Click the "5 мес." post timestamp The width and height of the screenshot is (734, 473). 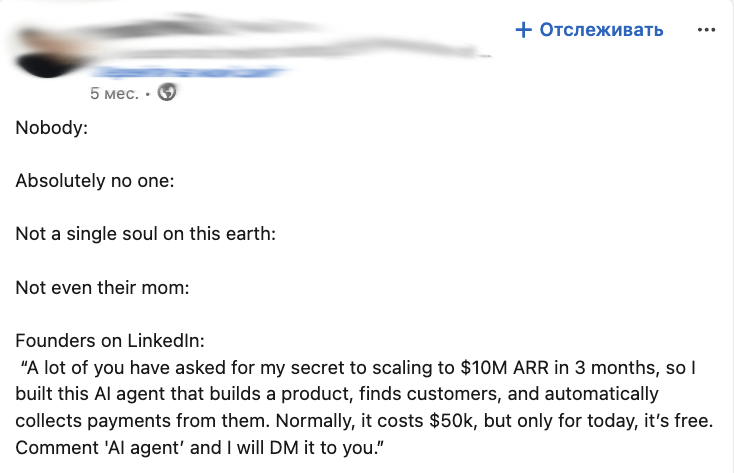point(114,93)
